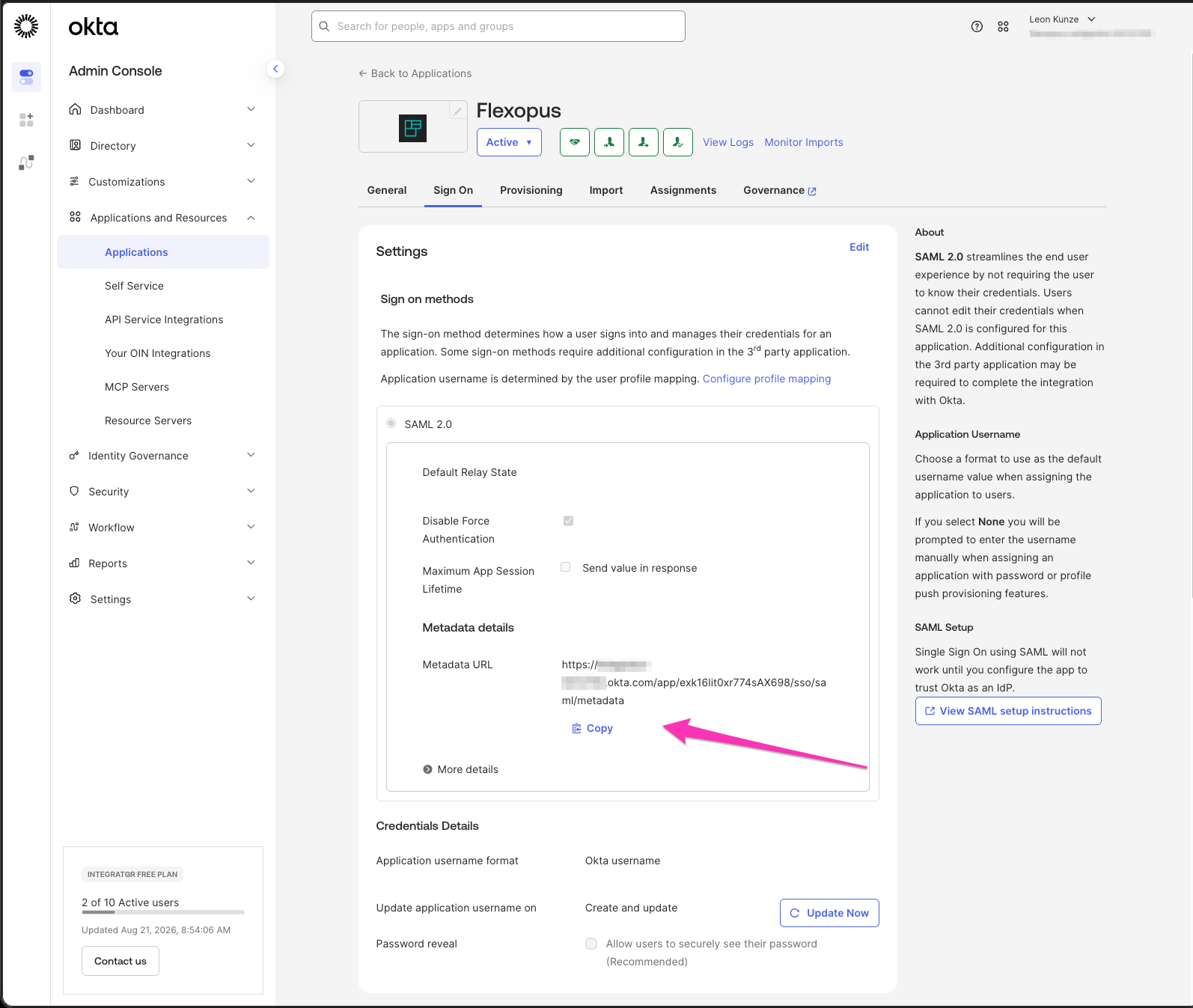Click the Directory contact-book icon
The height and width of the screenshot is (1008, 1193).
[75, 145]
